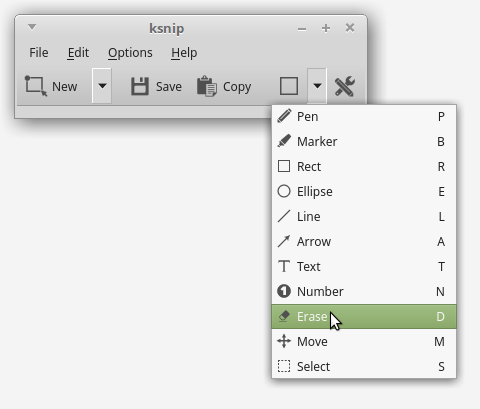Select the Text tool entry

point(364,267)
